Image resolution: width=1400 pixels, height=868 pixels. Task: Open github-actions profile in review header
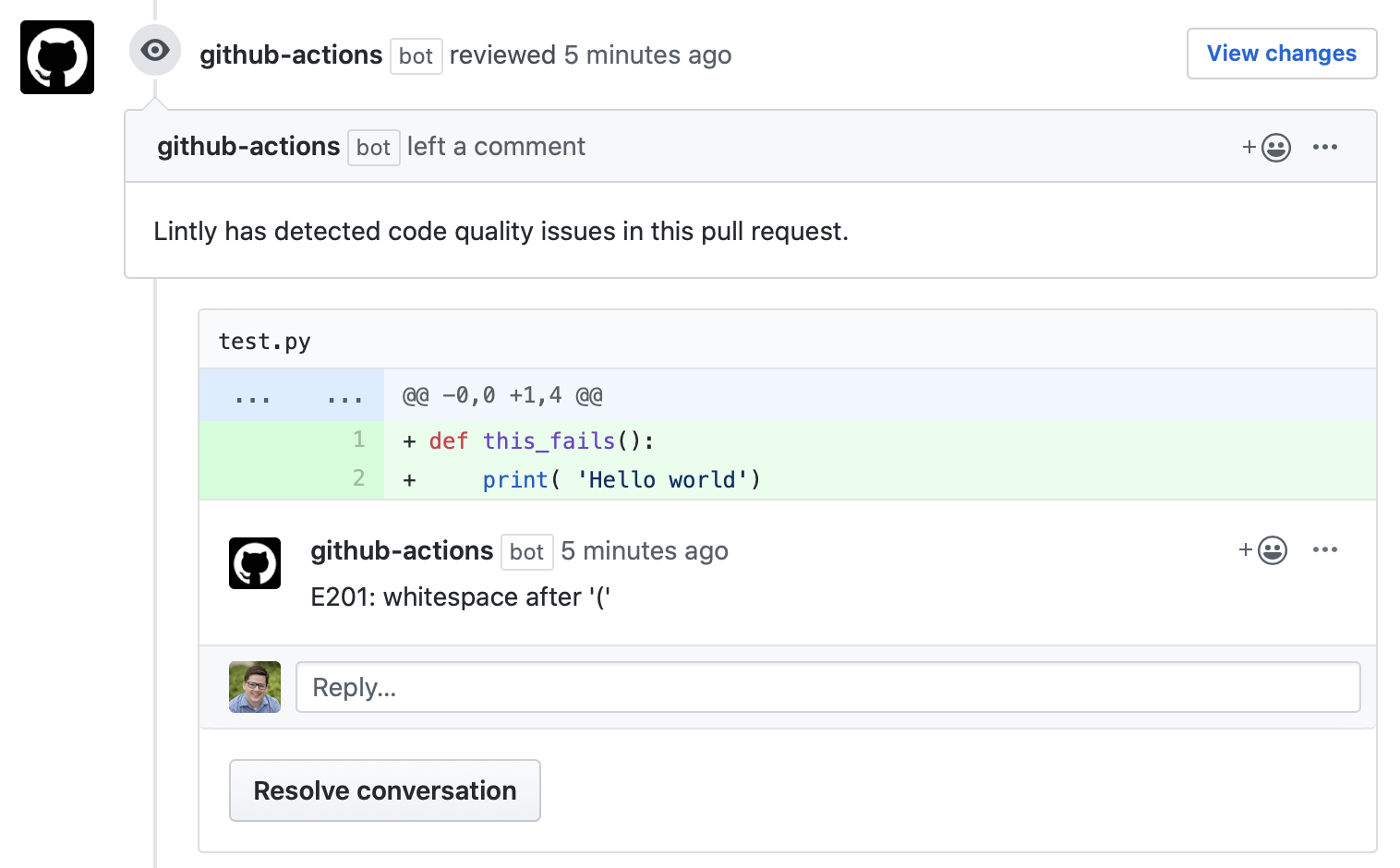tap(291, 55)
